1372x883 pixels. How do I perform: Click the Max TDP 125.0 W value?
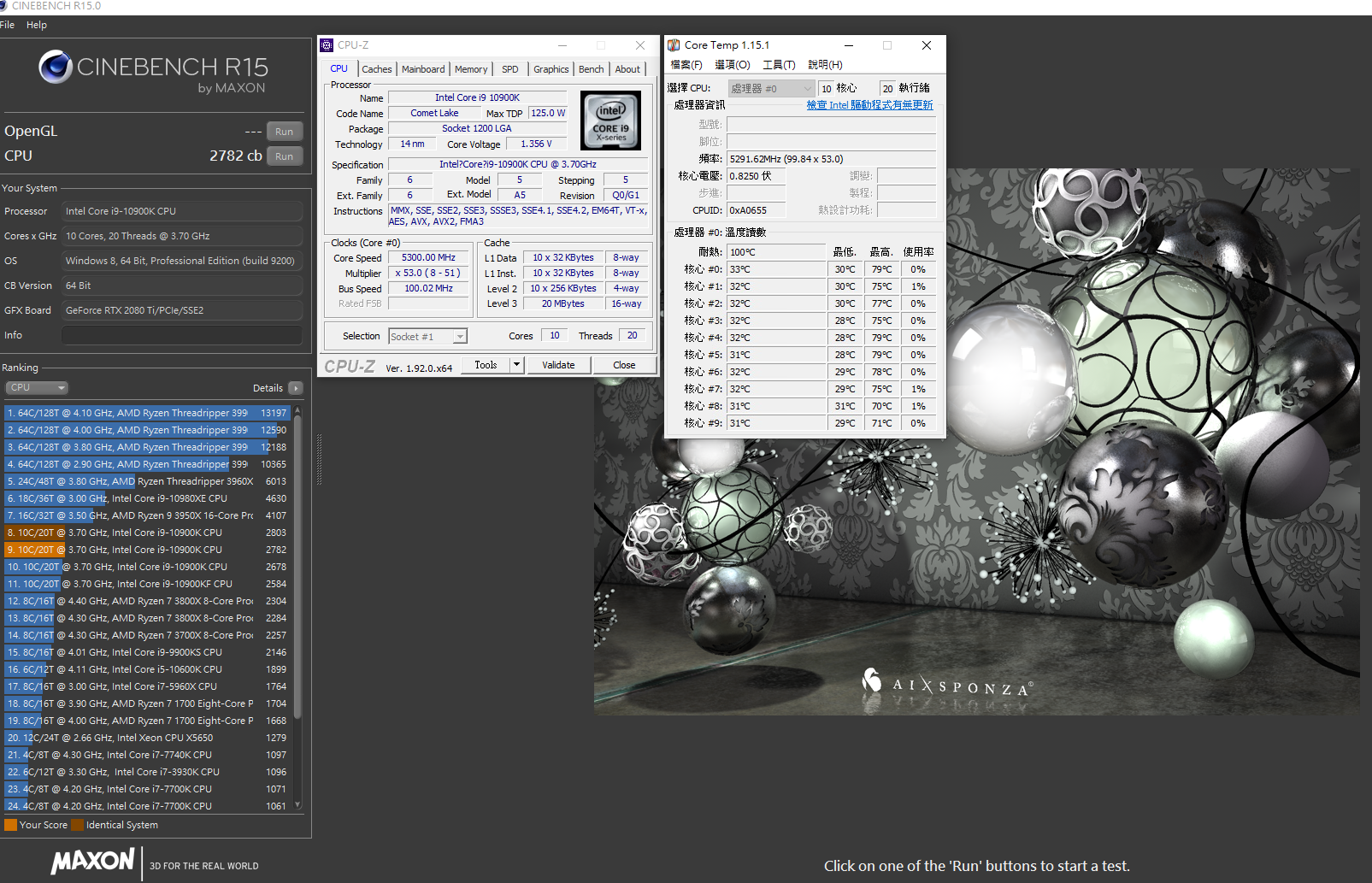click(548, 113)
